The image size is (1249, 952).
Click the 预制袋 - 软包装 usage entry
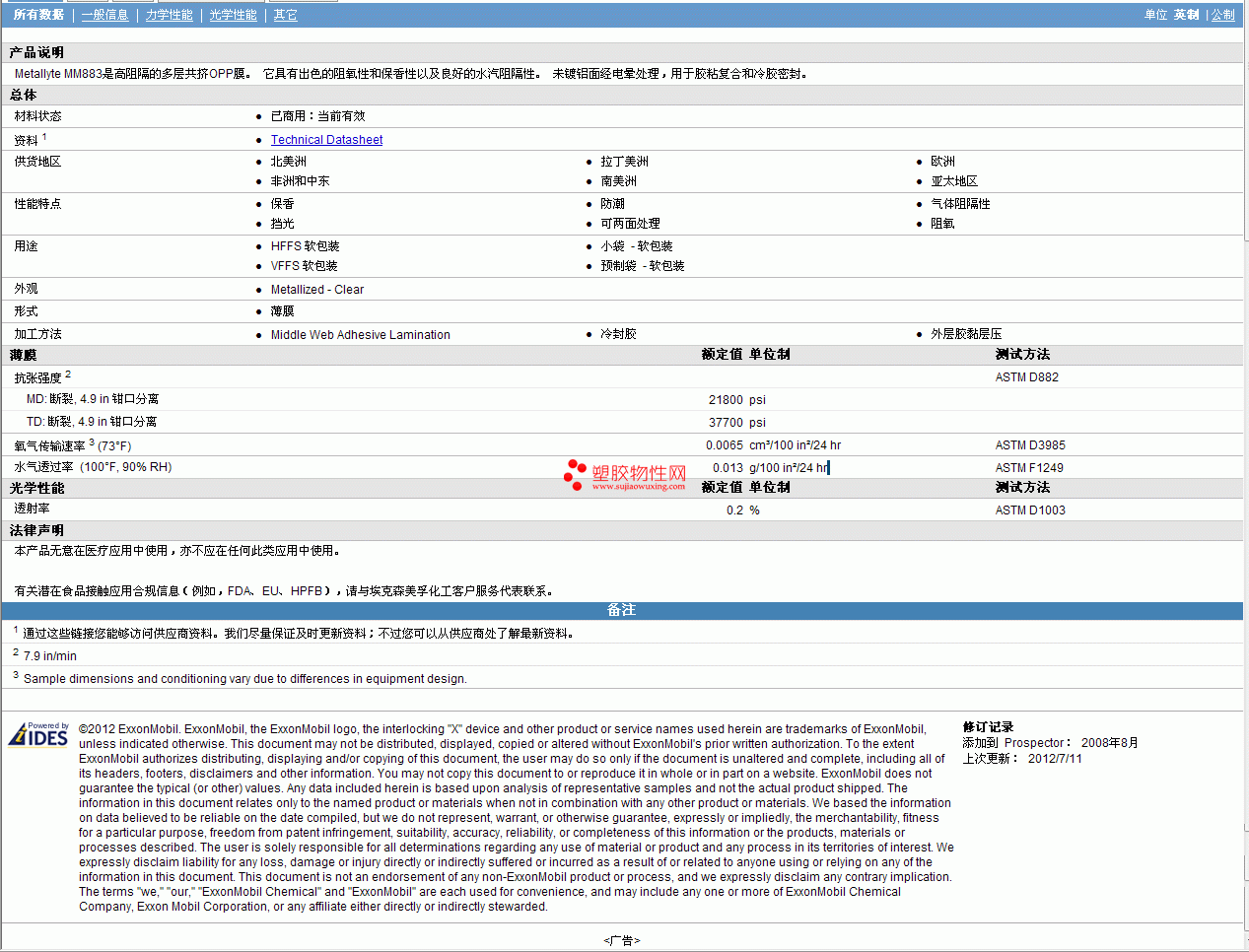(x=643, y=266)
